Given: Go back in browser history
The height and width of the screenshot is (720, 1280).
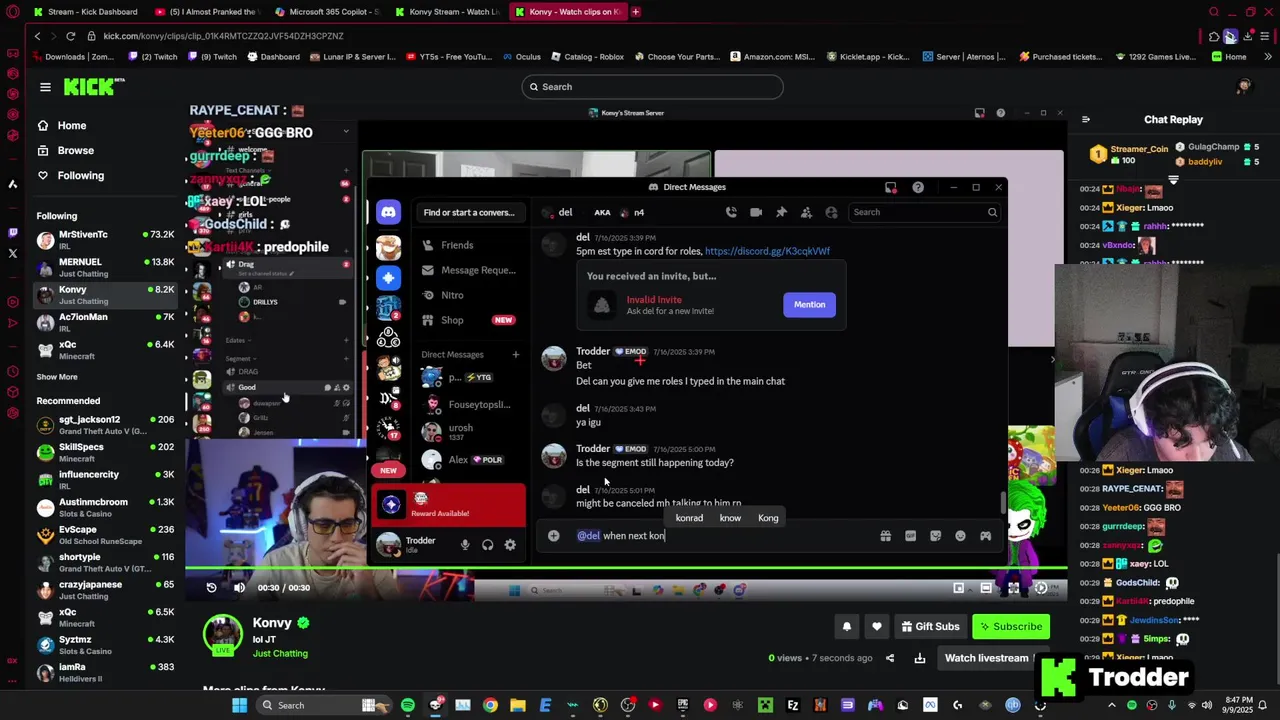Looking at the screenshot, I should click(x=37, y=36).
